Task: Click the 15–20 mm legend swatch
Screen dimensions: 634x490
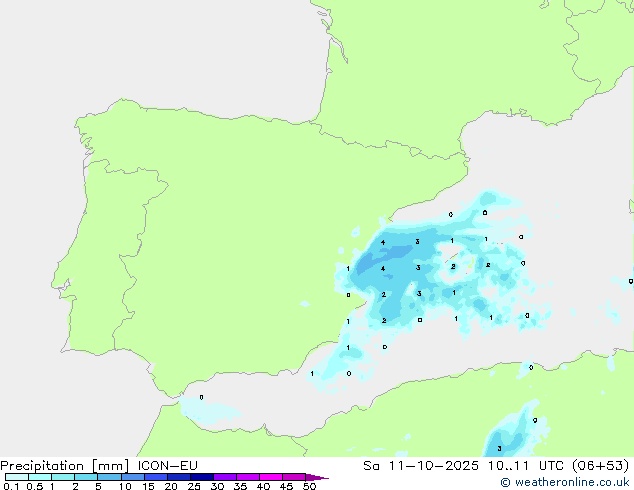Action: [156, 477]
